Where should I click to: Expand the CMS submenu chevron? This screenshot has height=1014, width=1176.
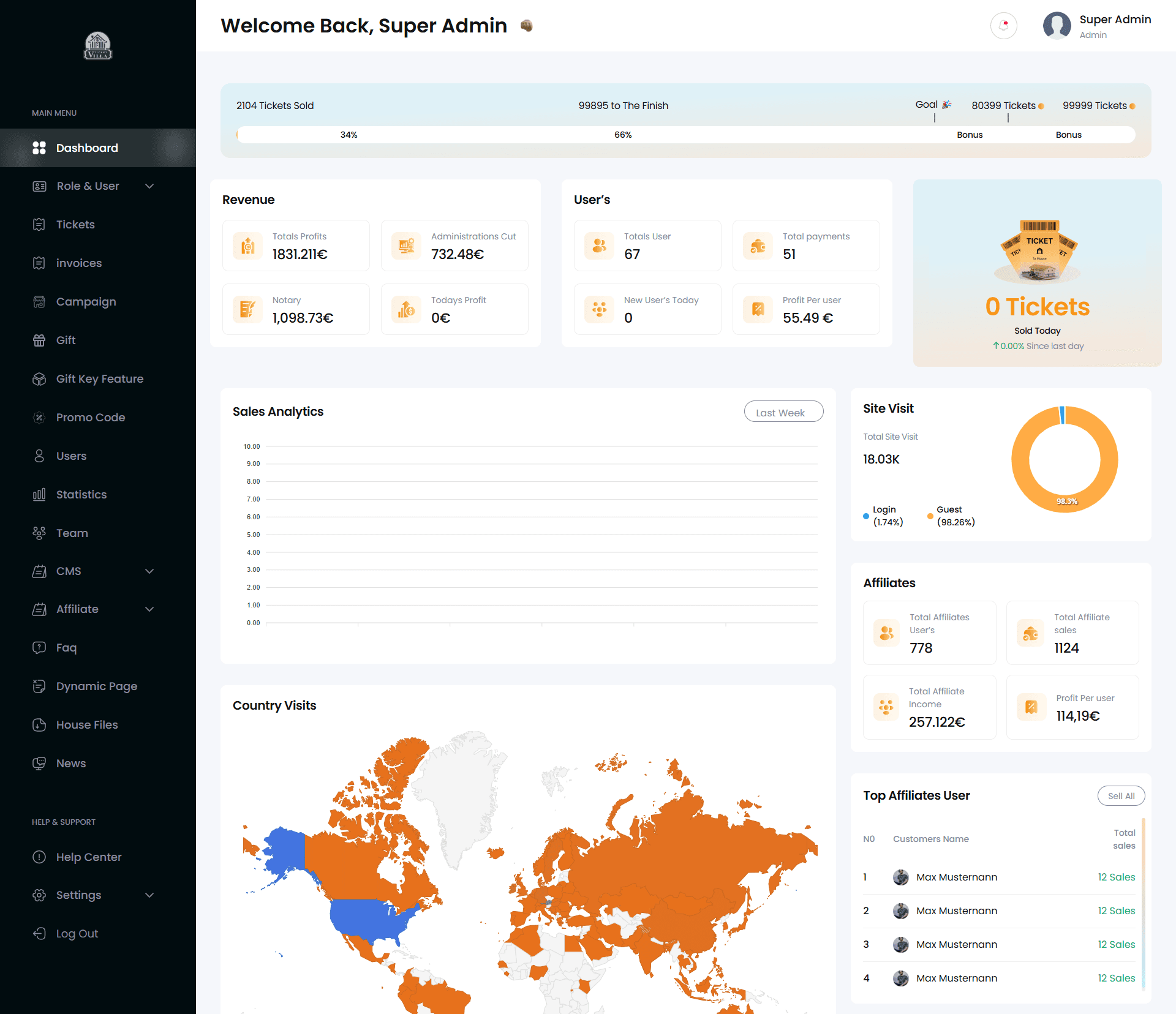pyautogui.click(x=149, y=571)
